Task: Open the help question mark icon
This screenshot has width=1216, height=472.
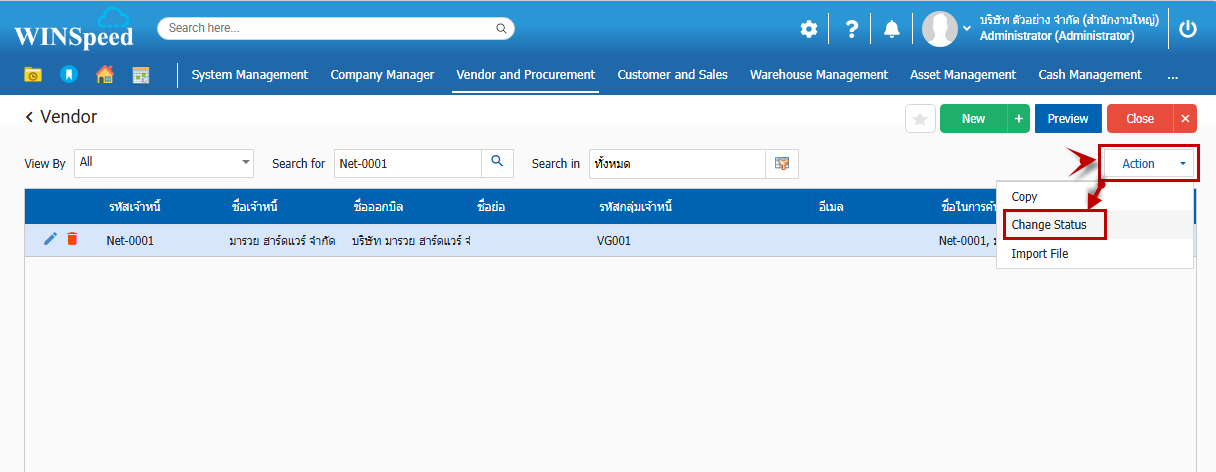Action: tap(851, 29)
